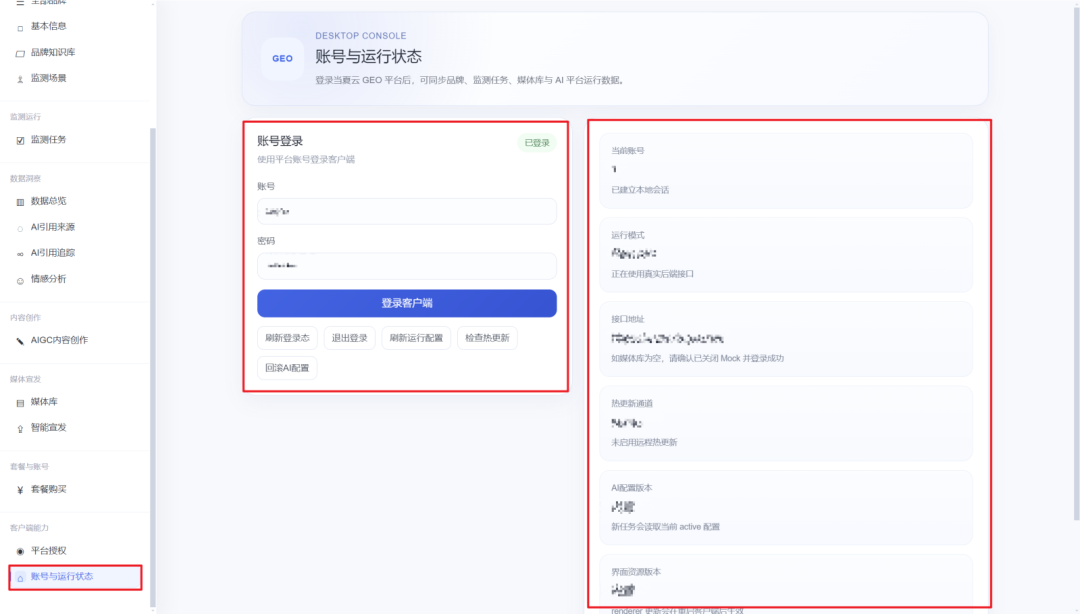The height and width of the screenshot is (614, 1080).
Task: Click 回滚AI配置 button
Action: [287, 368]
